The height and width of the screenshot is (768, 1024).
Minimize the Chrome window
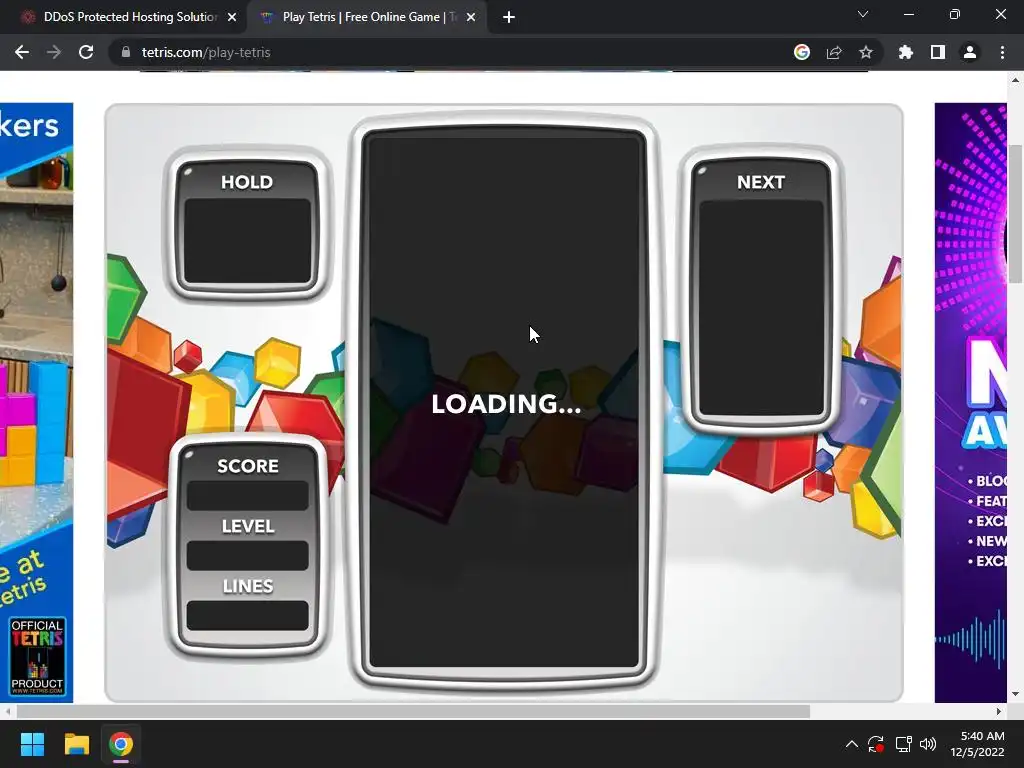(908, 14)
